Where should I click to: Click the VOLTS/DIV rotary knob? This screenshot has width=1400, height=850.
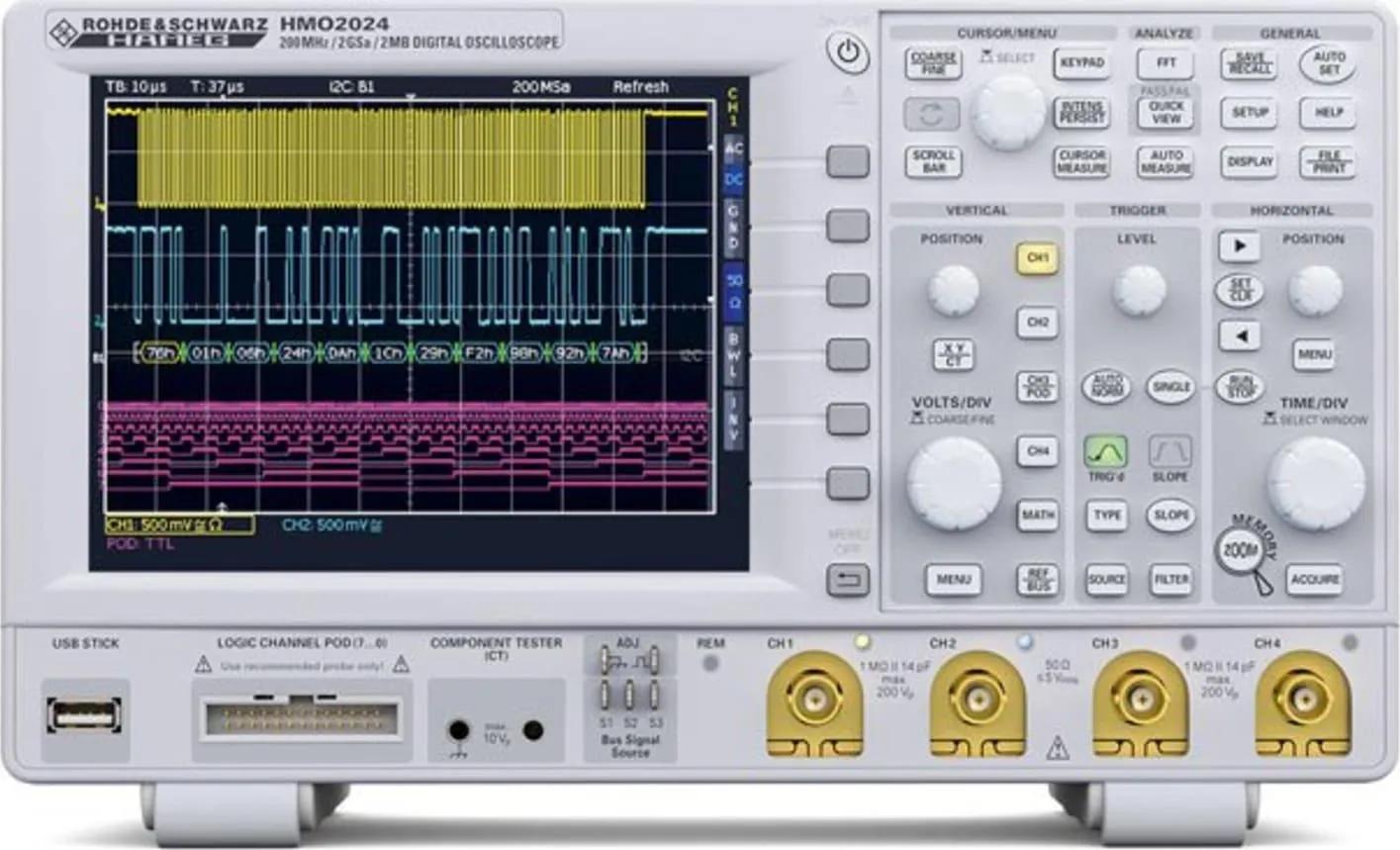[954, 483]
